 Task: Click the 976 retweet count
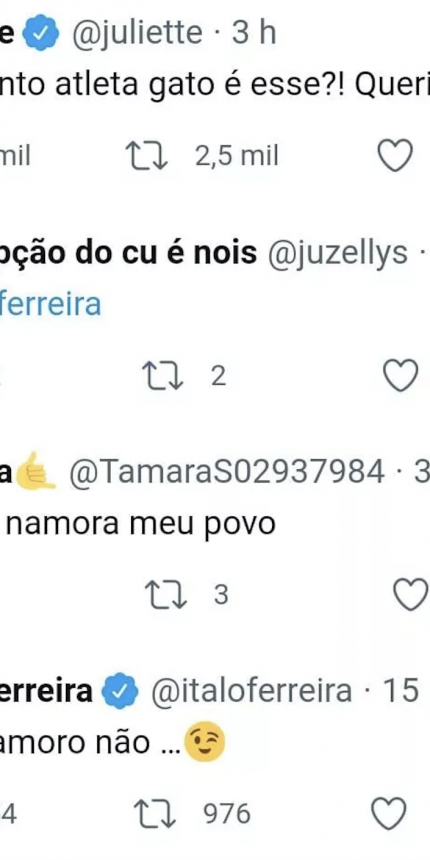coord(227,814)
